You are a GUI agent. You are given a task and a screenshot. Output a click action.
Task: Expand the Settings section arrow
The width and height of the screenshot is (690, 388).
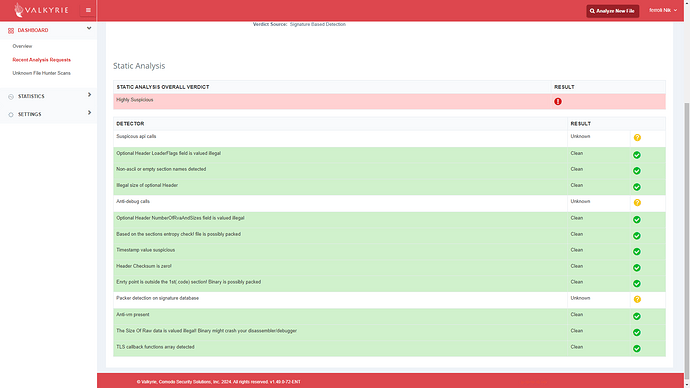pos(89,113)
